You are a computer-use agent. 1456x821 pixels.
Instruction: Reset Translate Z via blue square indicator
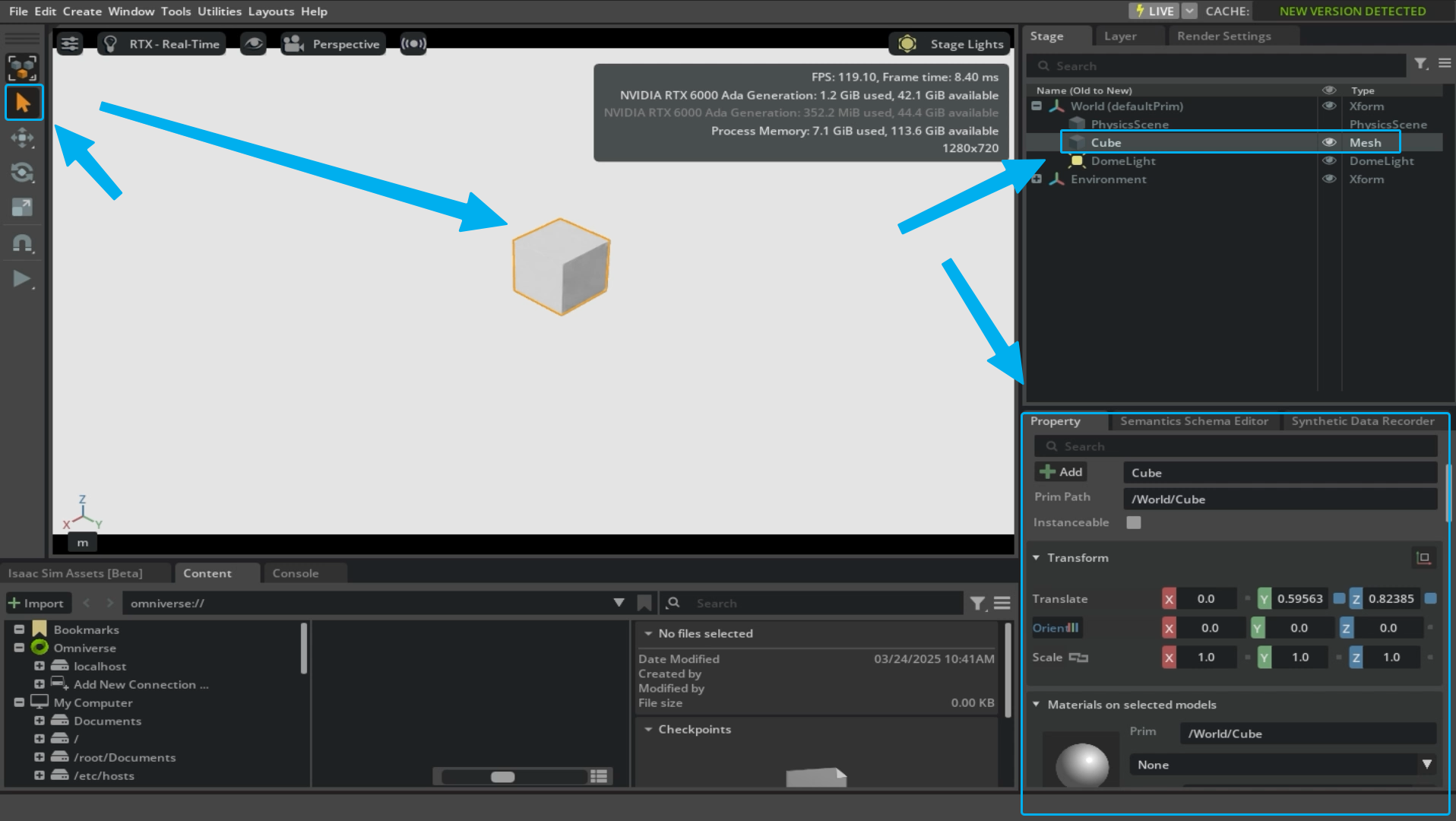pos(1430,598)
